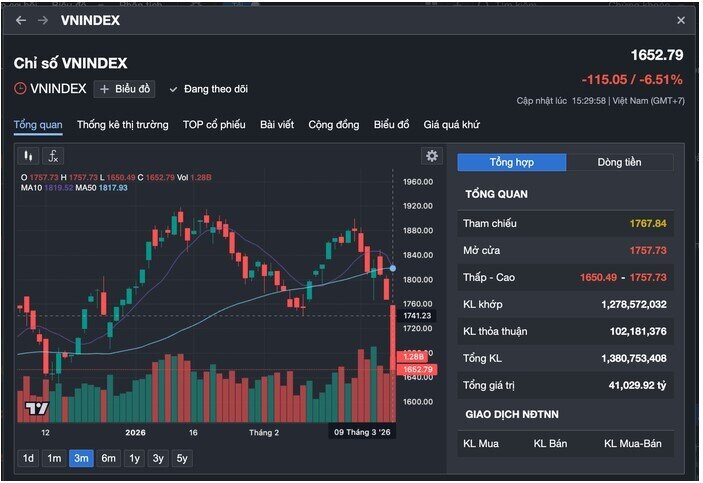Screen dimensions: 703x483
Task: Open the Giá quá khứ tab
Action: click(x=451, y=125)
